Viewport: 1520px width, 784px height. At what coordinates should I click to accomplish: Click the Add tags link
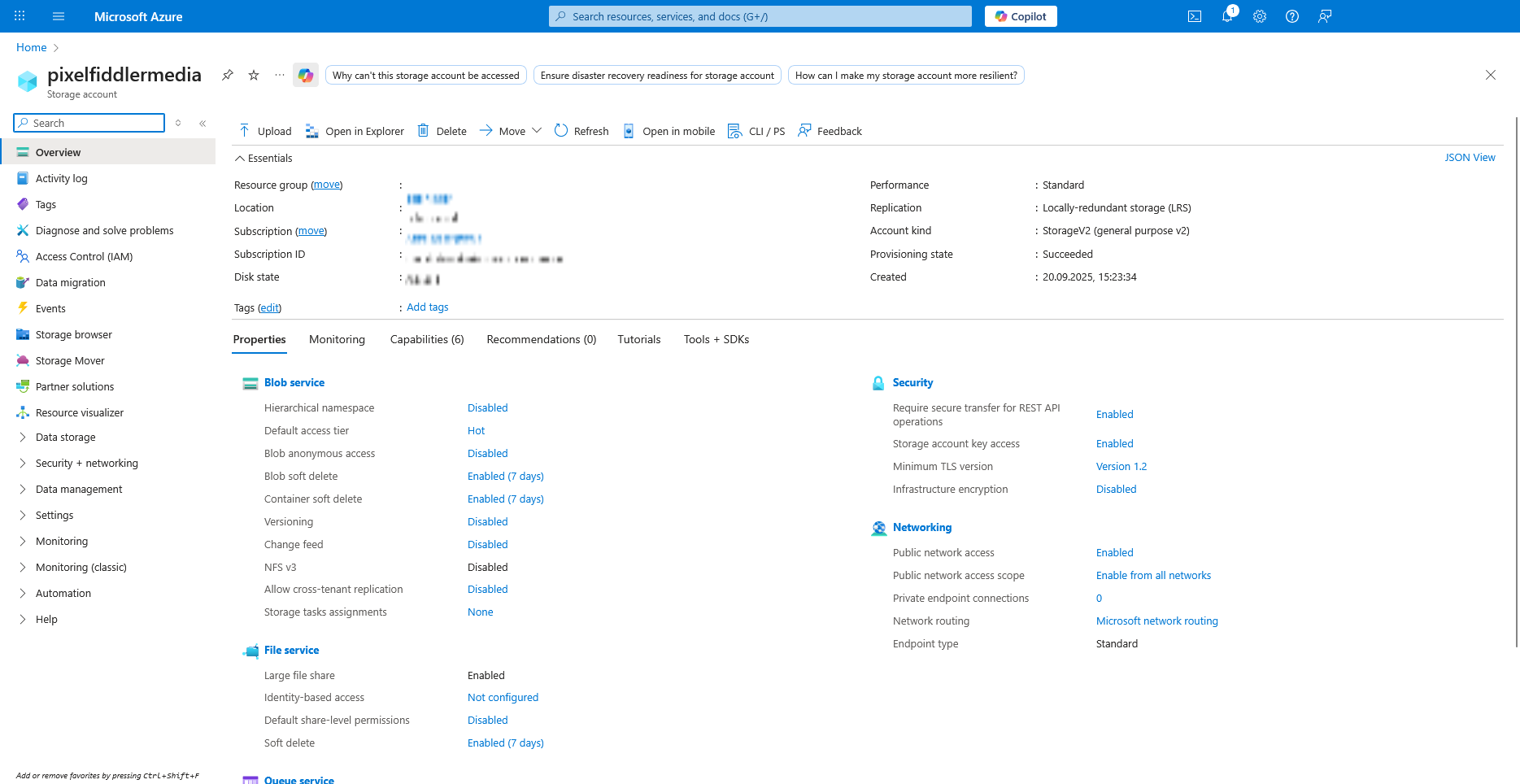pyautogui.click(x=428, y=307)
